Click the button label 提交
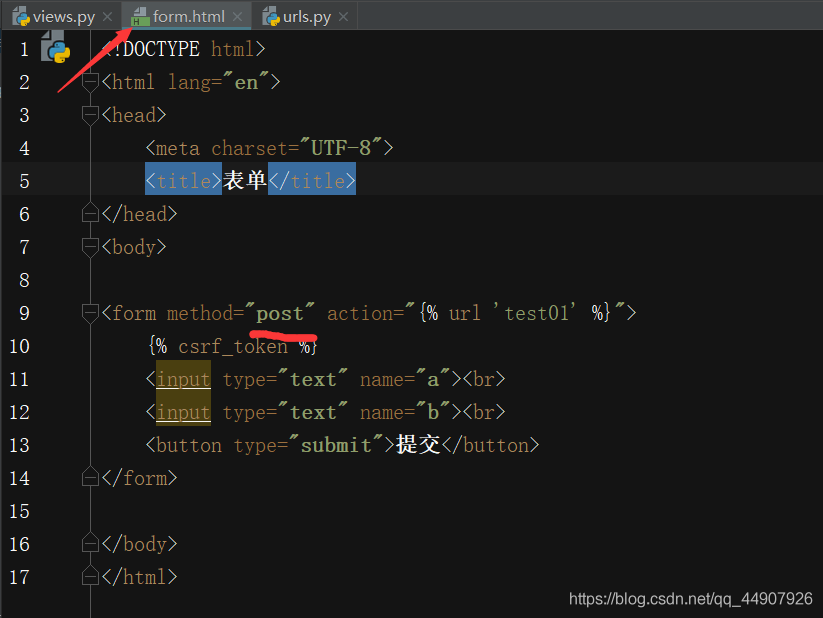The image size is (823, 618). 418,445
